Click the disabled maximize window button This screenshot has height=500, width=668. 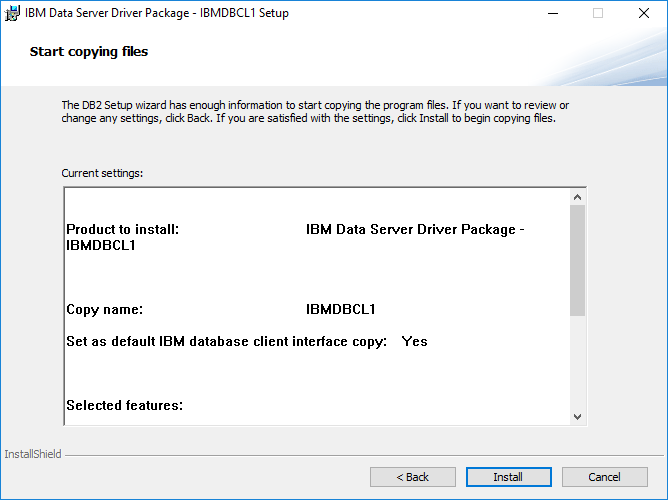coord(598,14)
